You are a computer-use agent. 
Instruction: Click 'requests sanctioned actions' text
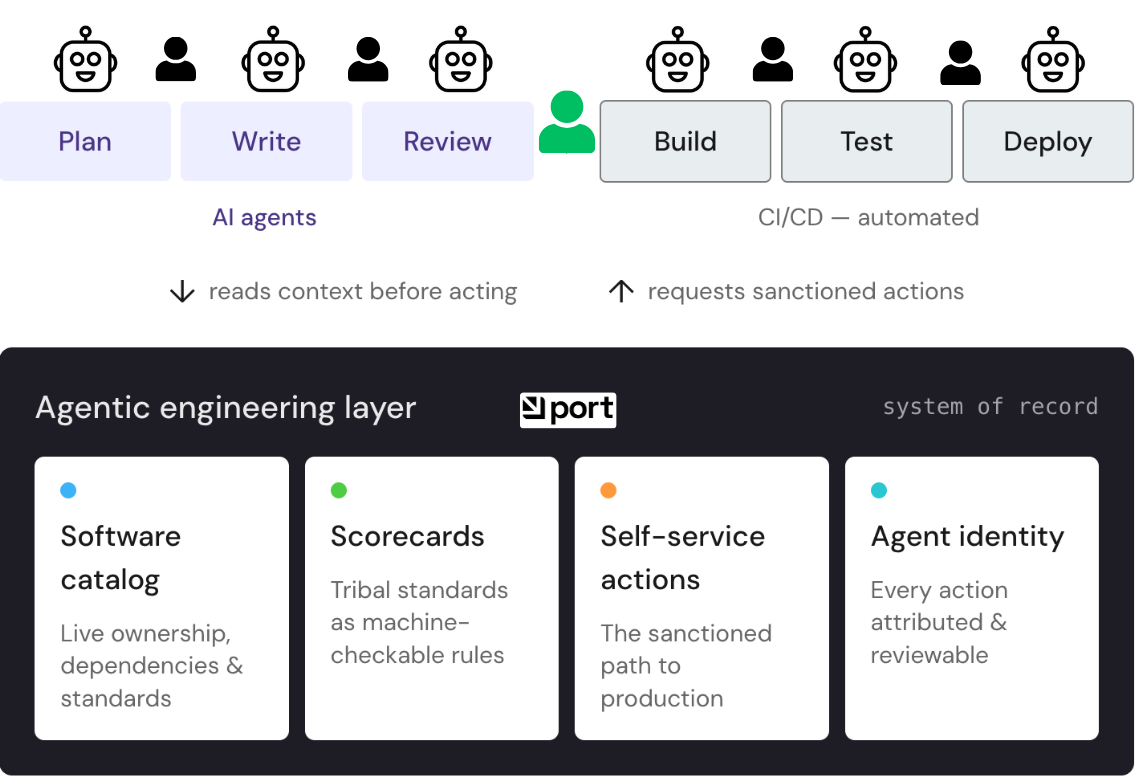pos(806,291)
